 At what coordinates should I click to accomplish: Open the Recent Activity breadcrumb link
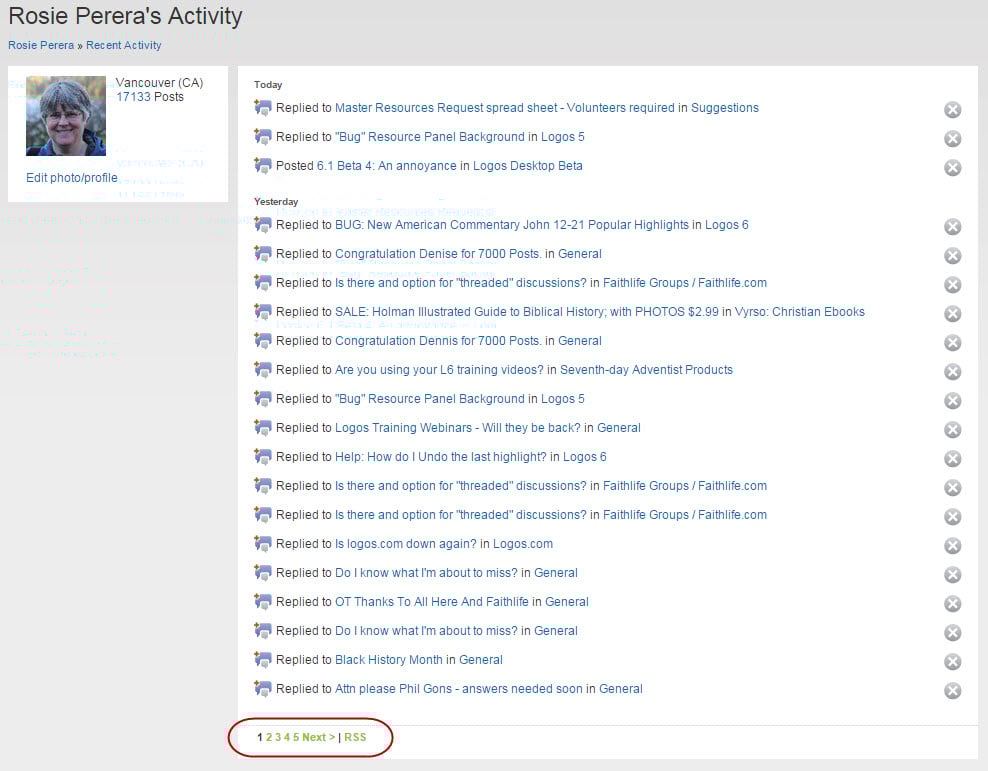[124, 45]
